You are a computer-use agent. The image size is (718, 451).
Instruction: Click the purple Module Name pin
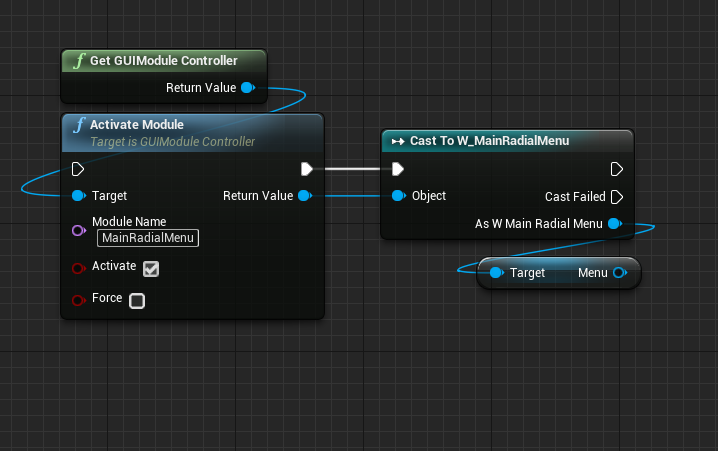(x=79, y=230)
